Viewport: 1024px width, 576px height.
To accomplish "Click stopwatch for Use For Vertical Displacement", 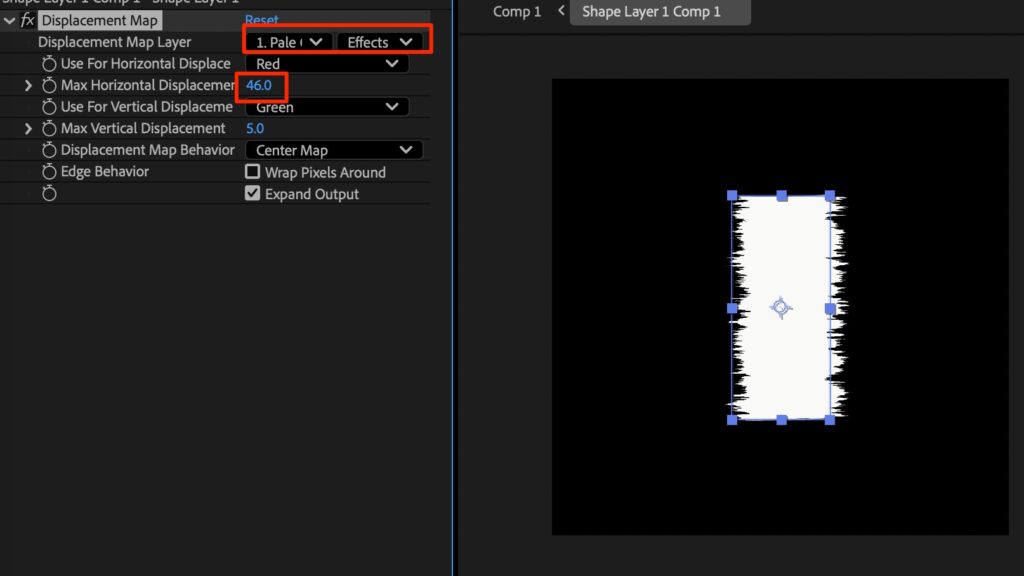I will [49, 107].
